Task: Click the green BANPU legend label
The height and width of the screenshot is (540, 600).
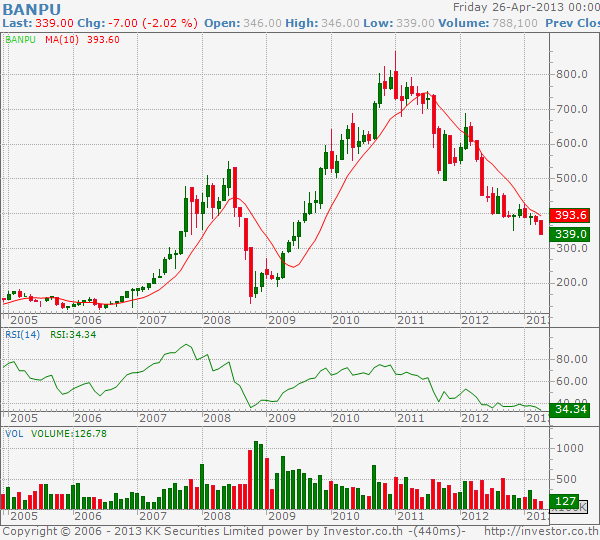Action: pyautogui.click(x=20, y=40)
